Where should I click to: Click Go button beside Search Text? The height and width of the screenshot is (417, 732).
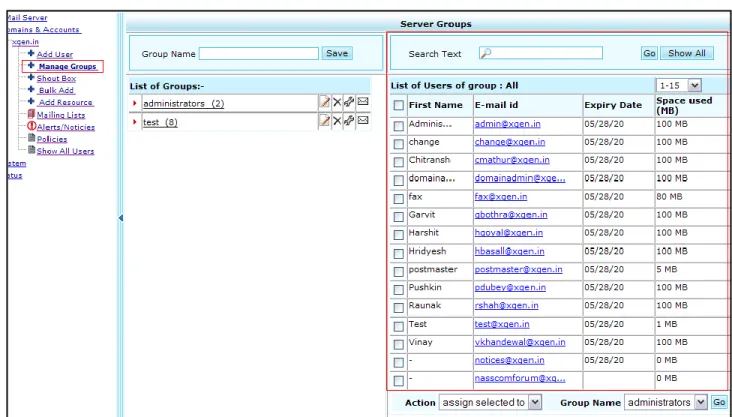coord(649,53)
